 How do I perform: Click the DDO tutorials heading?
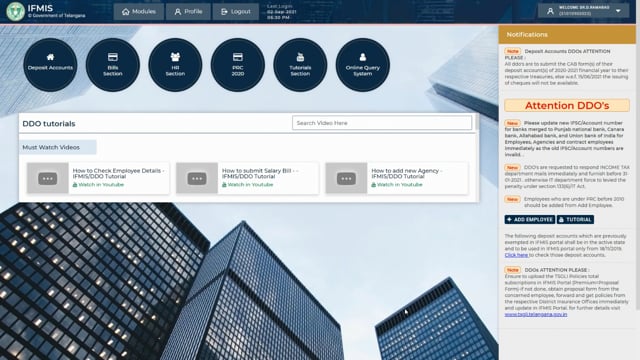49,124
